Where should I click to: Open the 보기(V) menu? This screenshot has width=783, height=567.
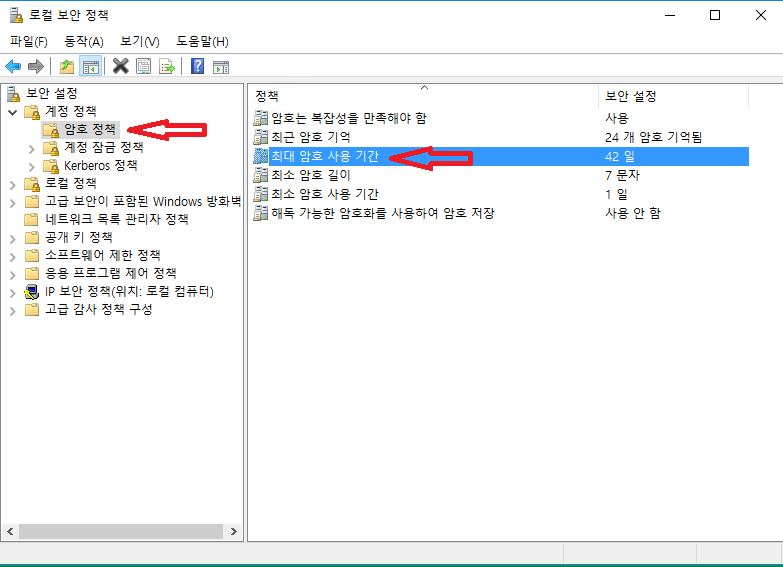tap(139, 41)
